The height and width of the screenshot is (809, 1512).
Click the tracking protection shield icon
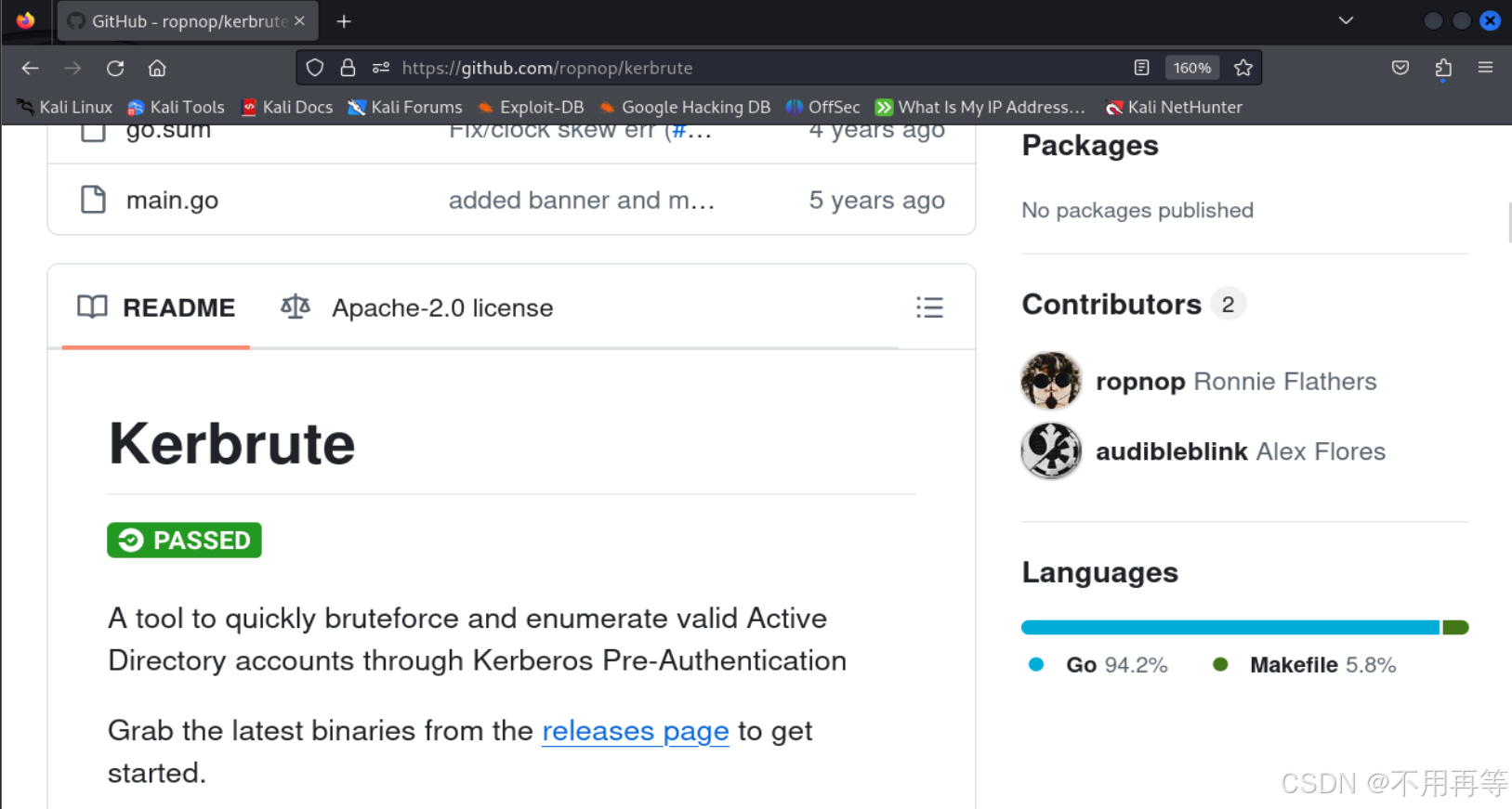coord(315,68)
